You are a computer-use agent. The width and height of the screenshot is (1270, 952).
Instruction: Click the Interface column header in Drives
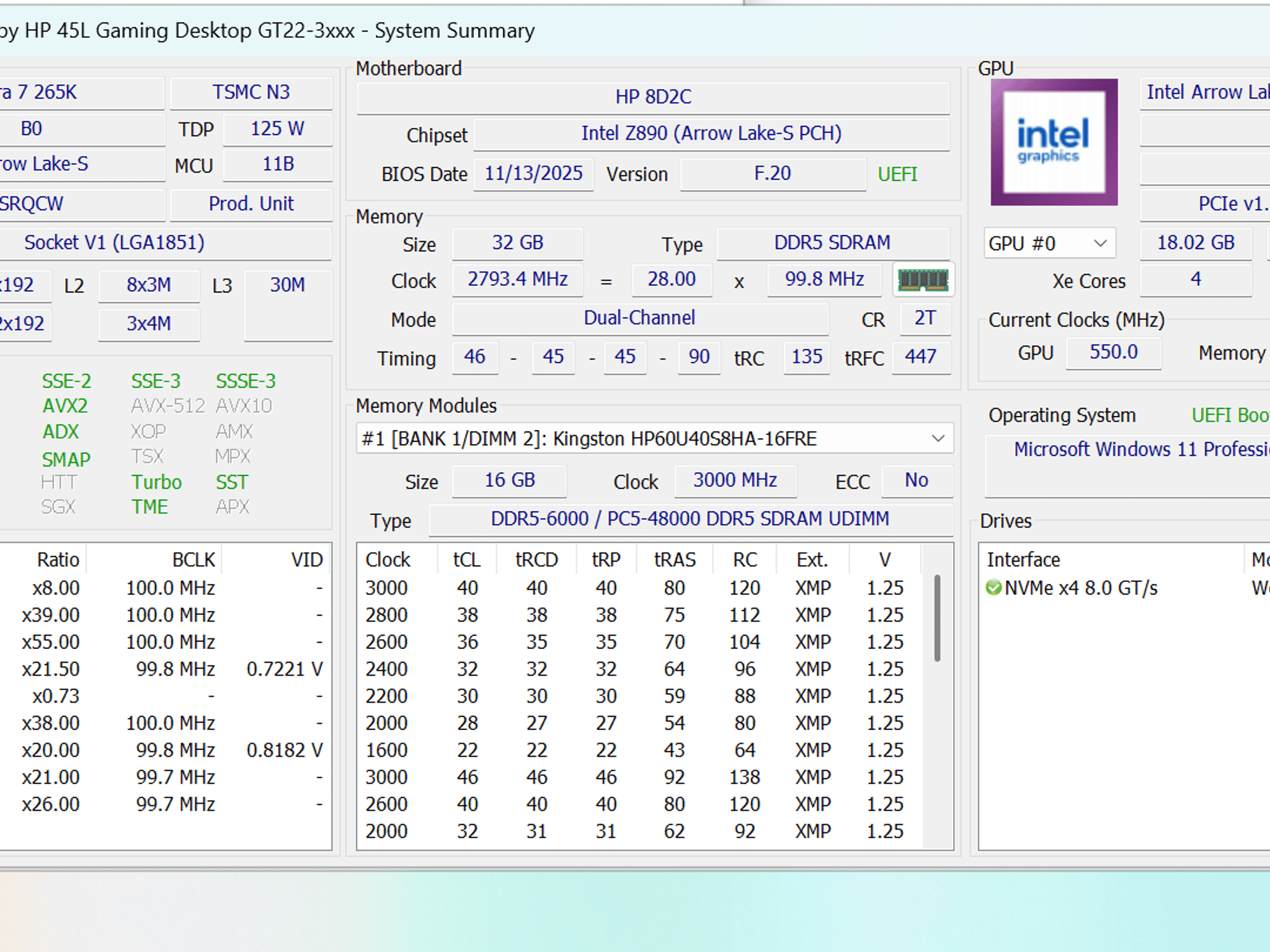pyautogui.click(x=1112, y=560)
